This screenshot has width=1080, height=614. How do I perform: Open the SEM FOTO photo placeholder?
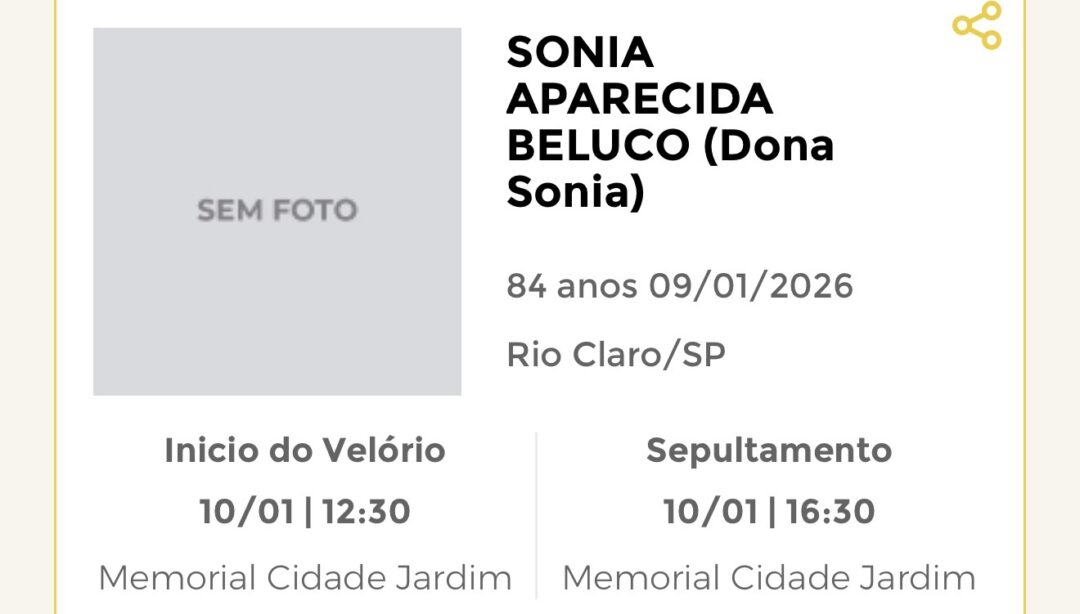pos(277,211)
